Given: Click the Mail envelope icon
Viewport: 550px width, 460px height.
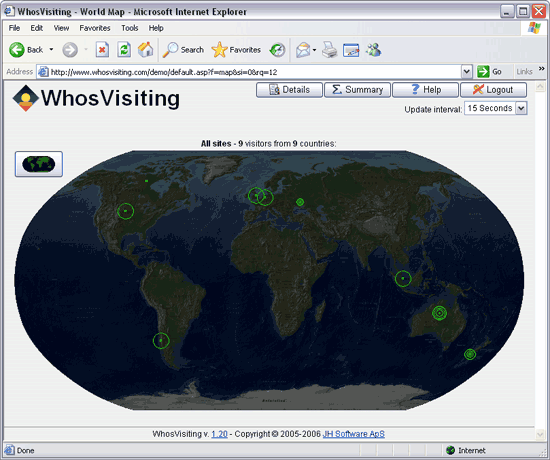Looking at the screenshot, I should 303,50.
